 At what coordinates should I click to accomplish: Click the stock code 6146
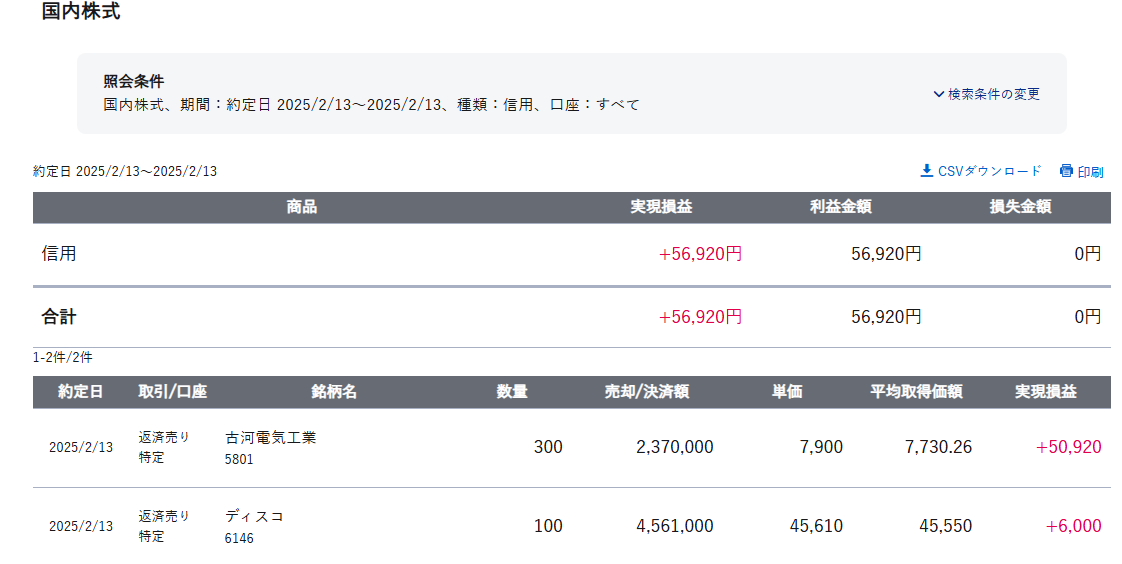pos(239,538)
